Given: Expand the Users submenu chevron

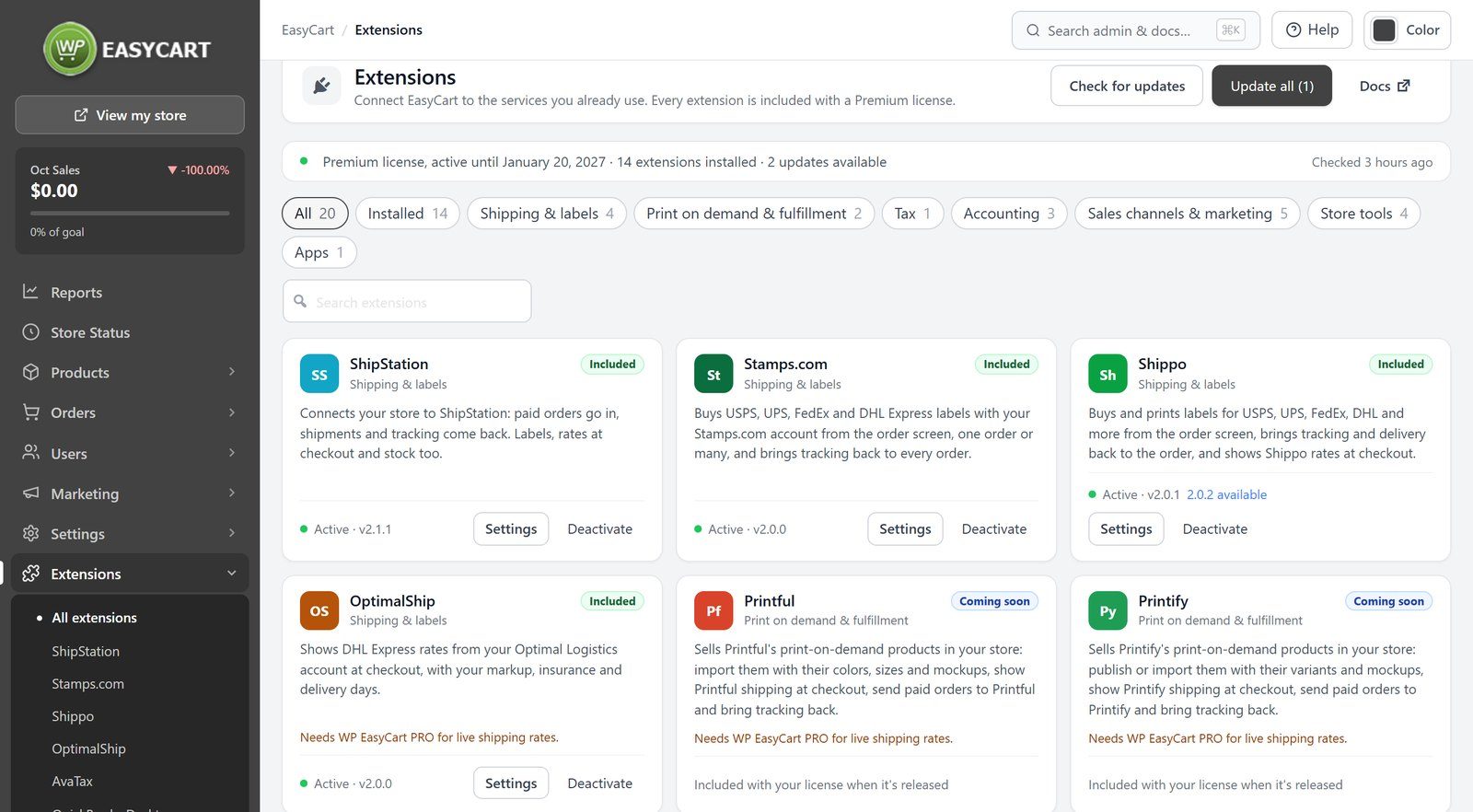Looking at the screenshot, I should click(x=232, y=453).
